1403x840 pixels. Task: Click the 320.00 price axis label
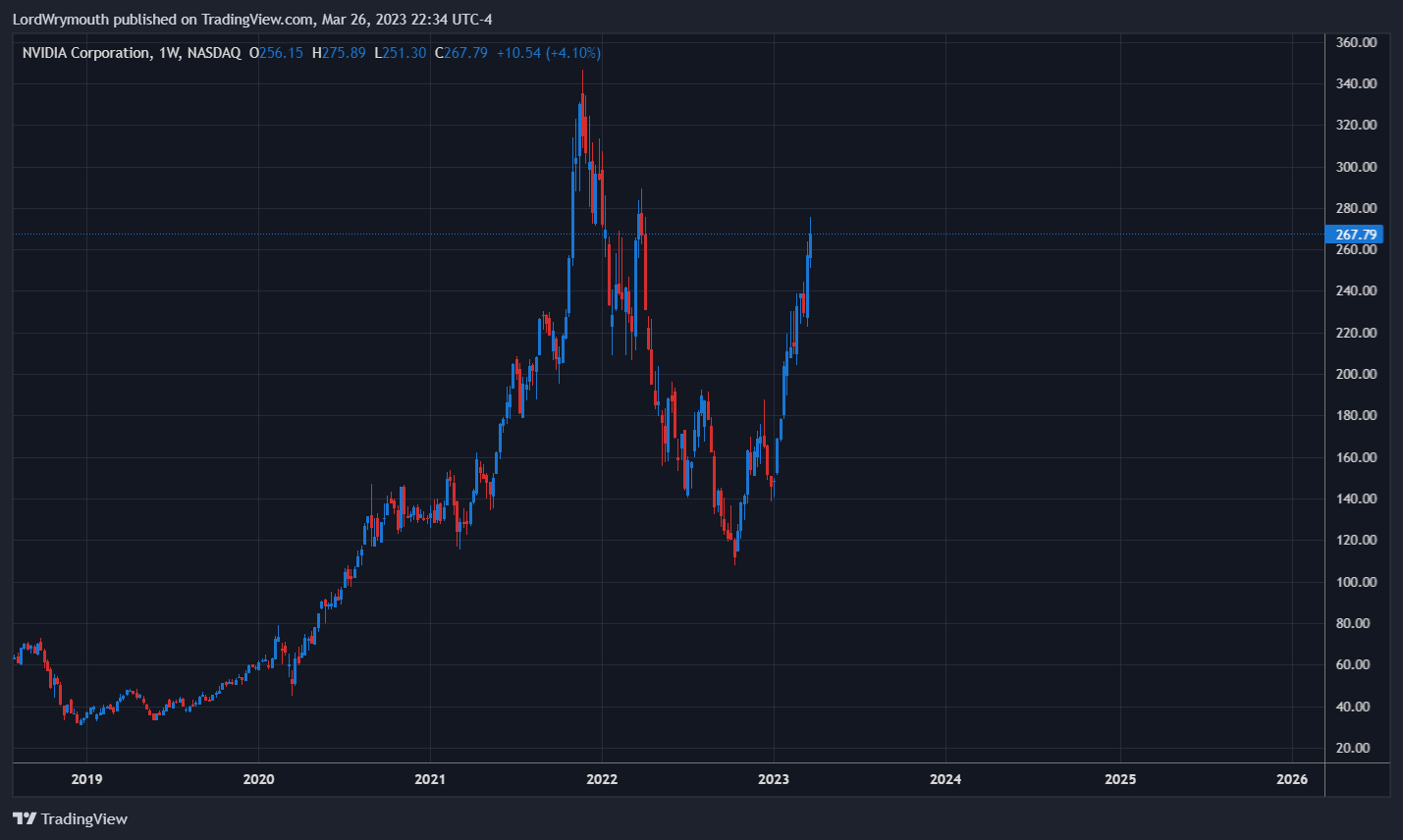(1356, 125)
